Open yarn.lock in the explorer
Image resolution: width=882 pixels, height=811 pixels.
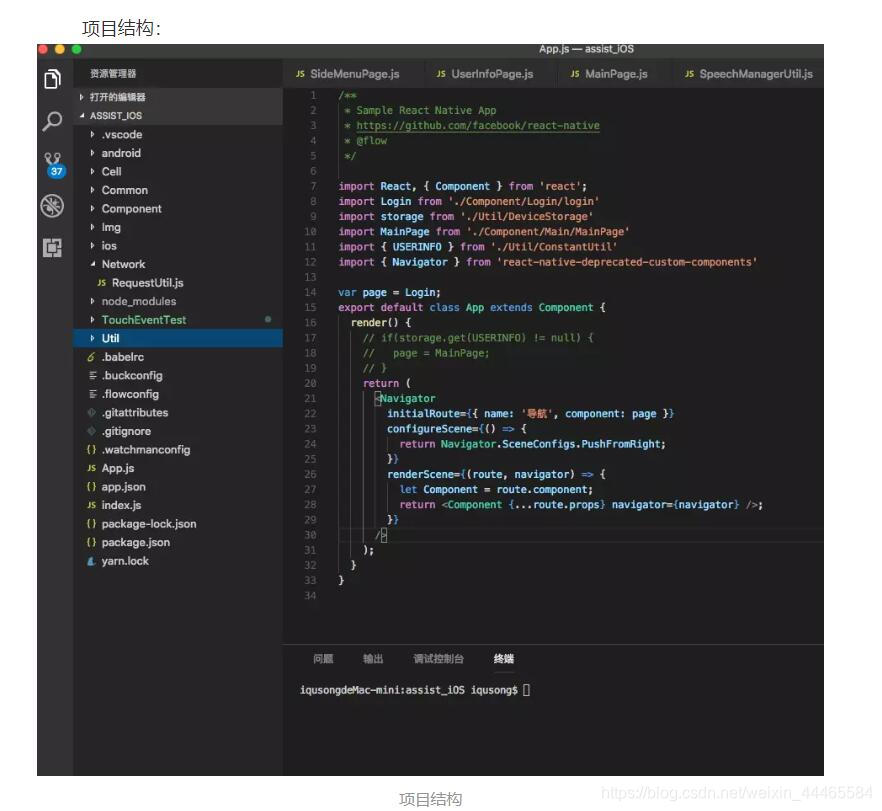pos(125,561)
